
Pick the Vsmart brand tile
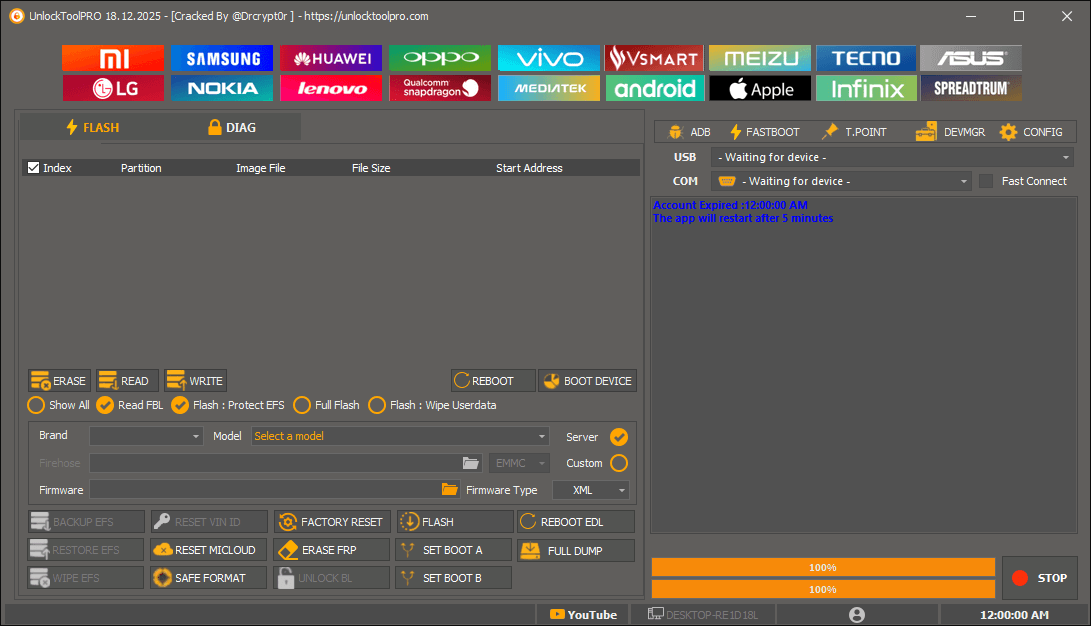(x=655, y=58)
